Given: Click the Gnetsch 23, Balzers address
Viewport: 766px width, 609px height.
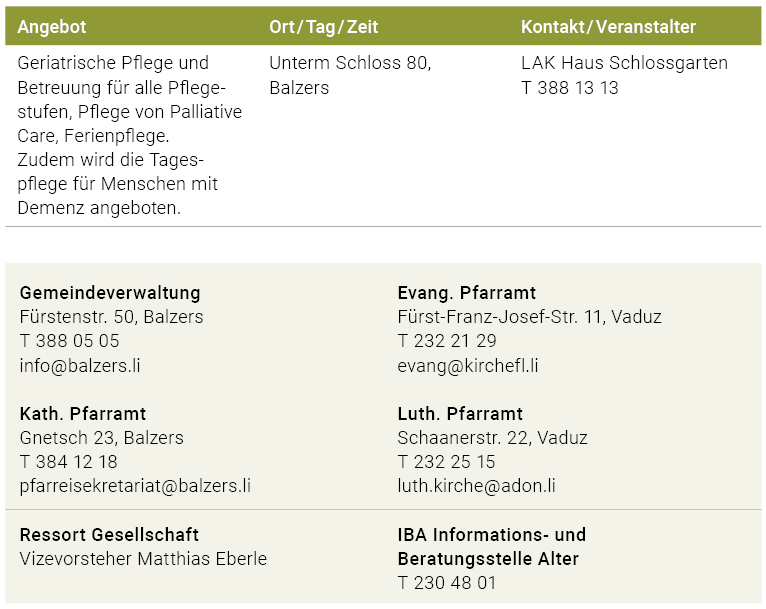Looking at the screenshot, I should [102, 438].
